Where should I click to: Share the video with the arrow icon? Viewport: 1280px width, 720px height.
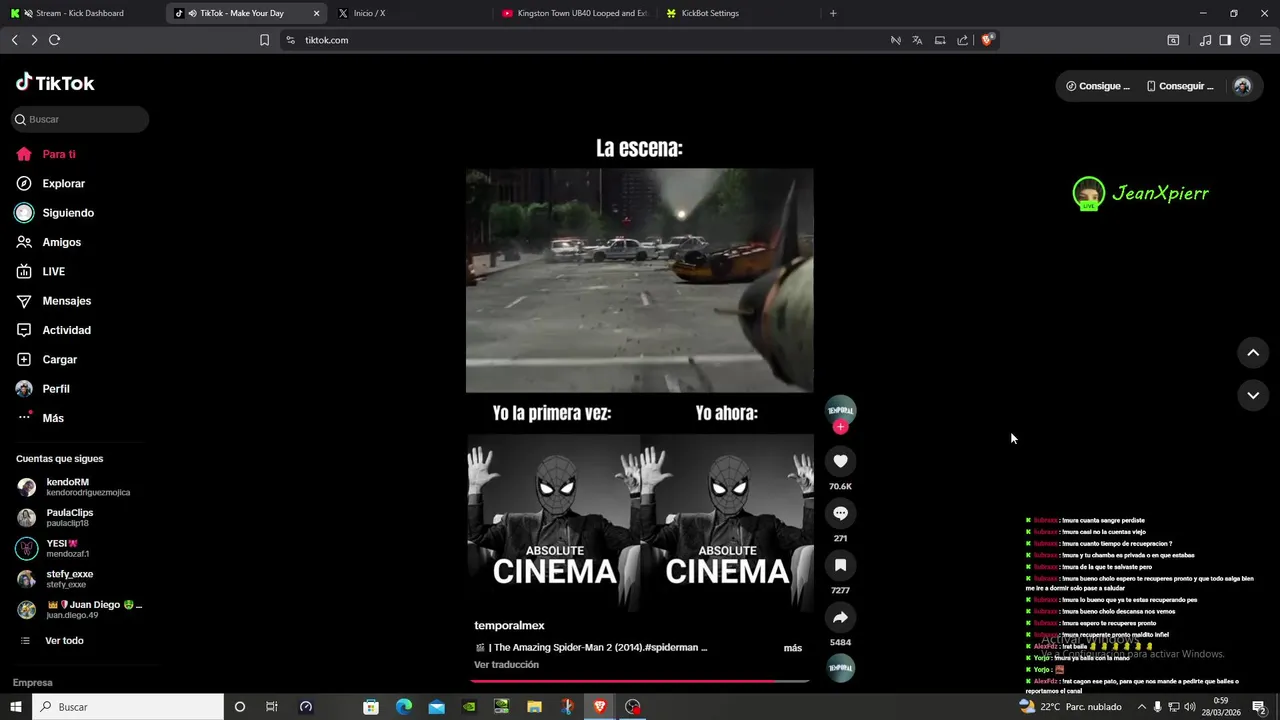tap(840, 617)
